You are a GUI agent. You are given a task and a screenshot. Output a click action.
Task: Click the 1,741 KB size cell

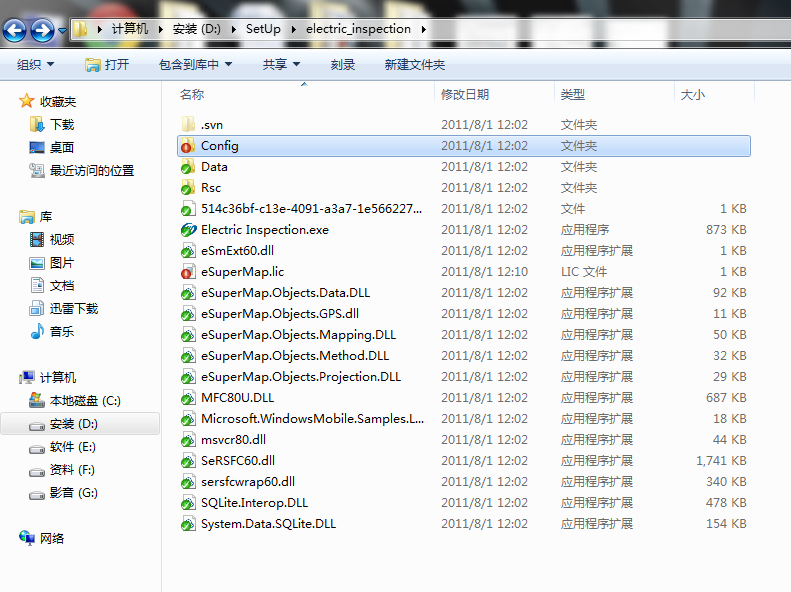coord(721,461)
